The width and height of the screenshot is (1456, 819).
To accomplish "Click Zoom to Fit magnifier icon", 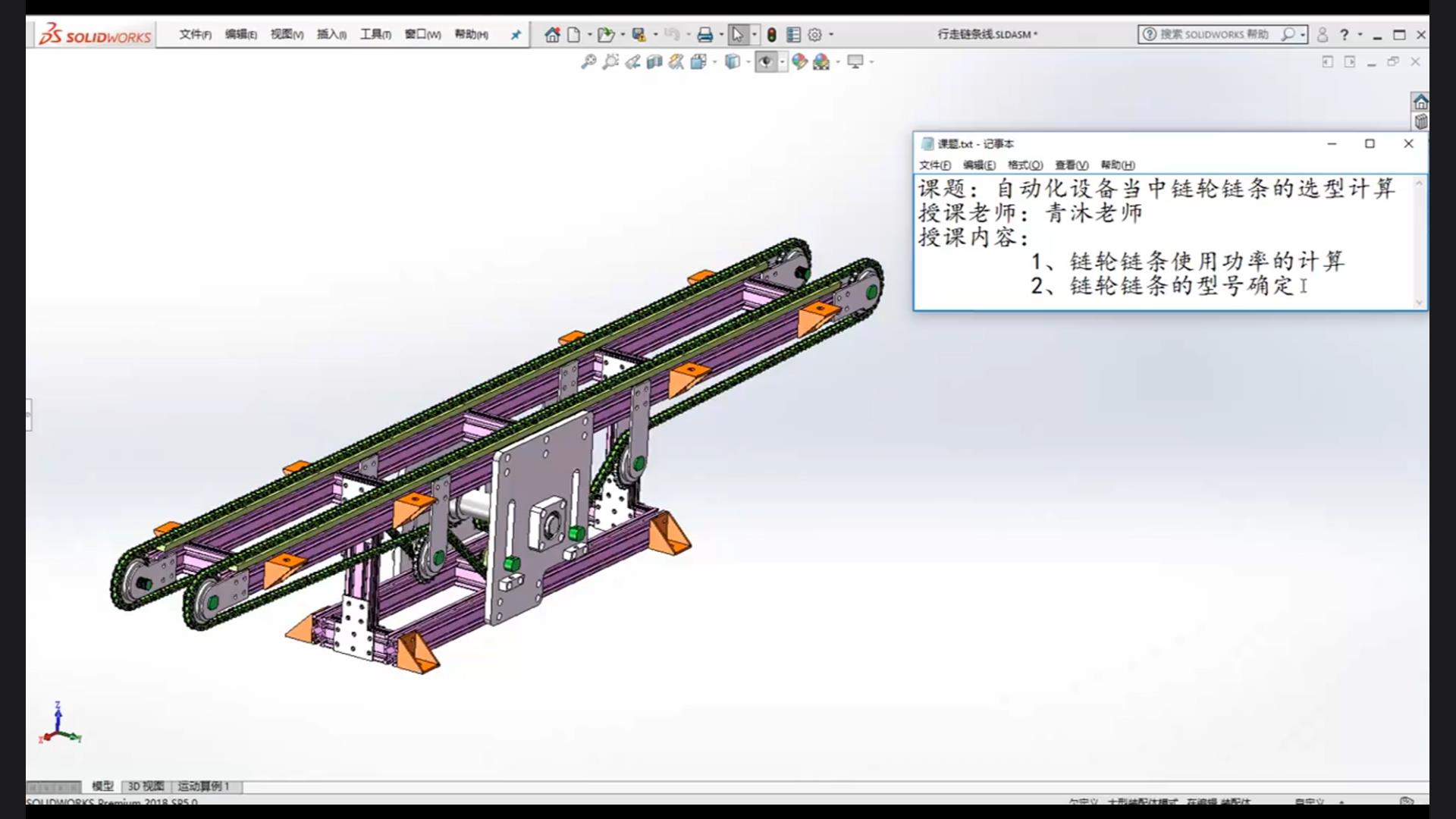I will 588,62.
